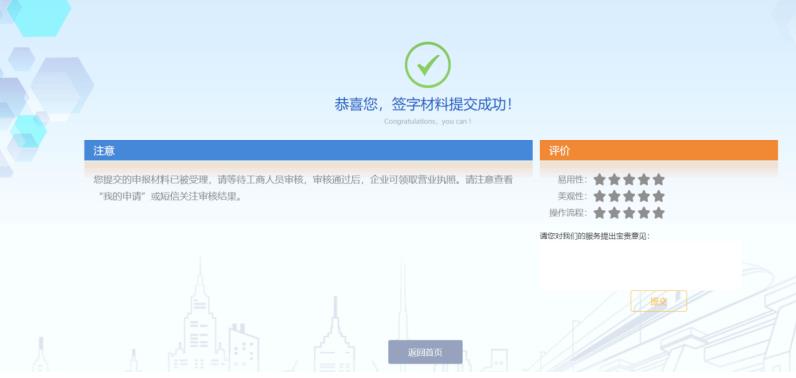This screenshot has height=378, width=796.
Task: Click the feedback comments text area
Action: point(641,265)
